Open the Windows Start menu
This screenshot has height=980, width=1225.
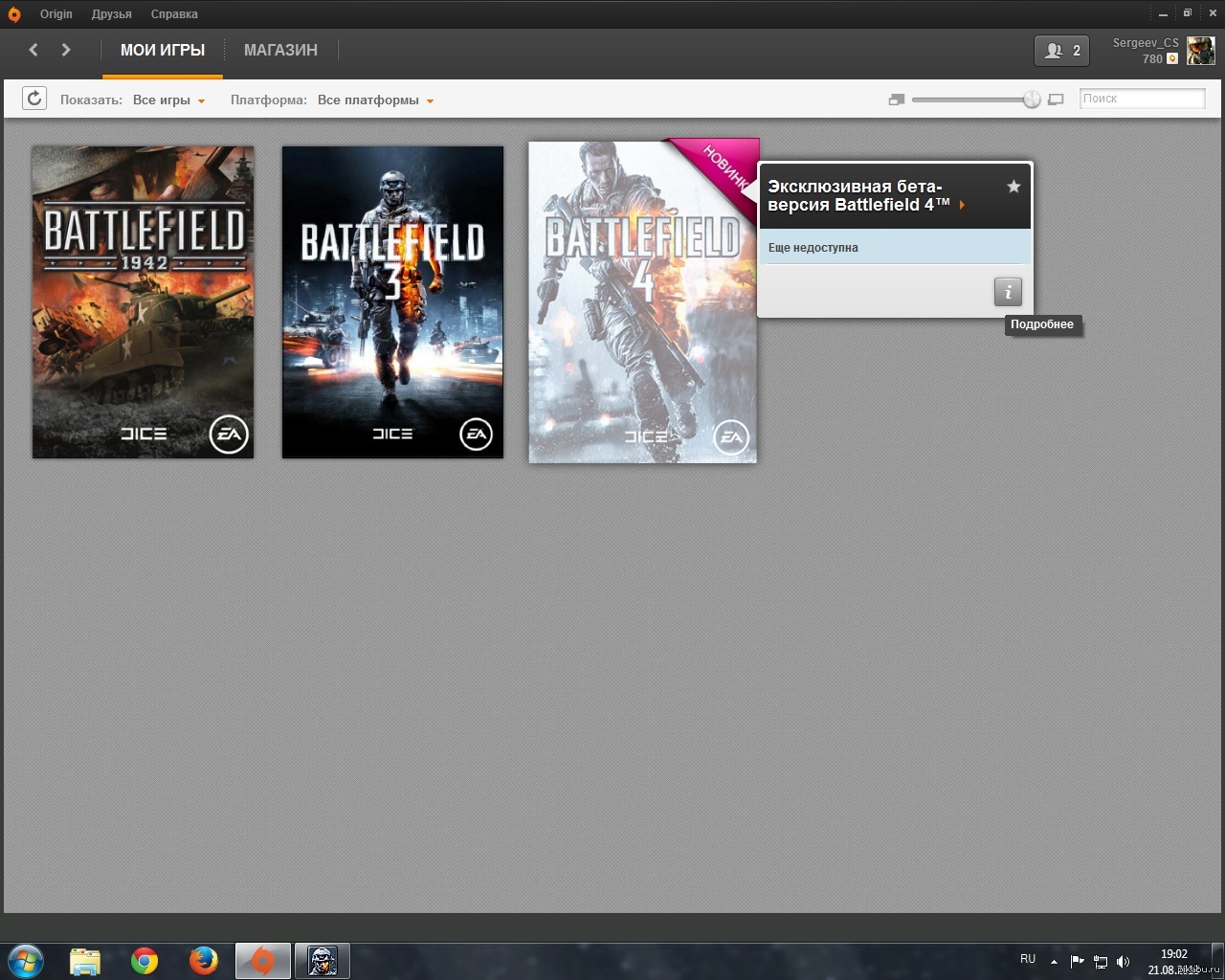tap(26, 961)
